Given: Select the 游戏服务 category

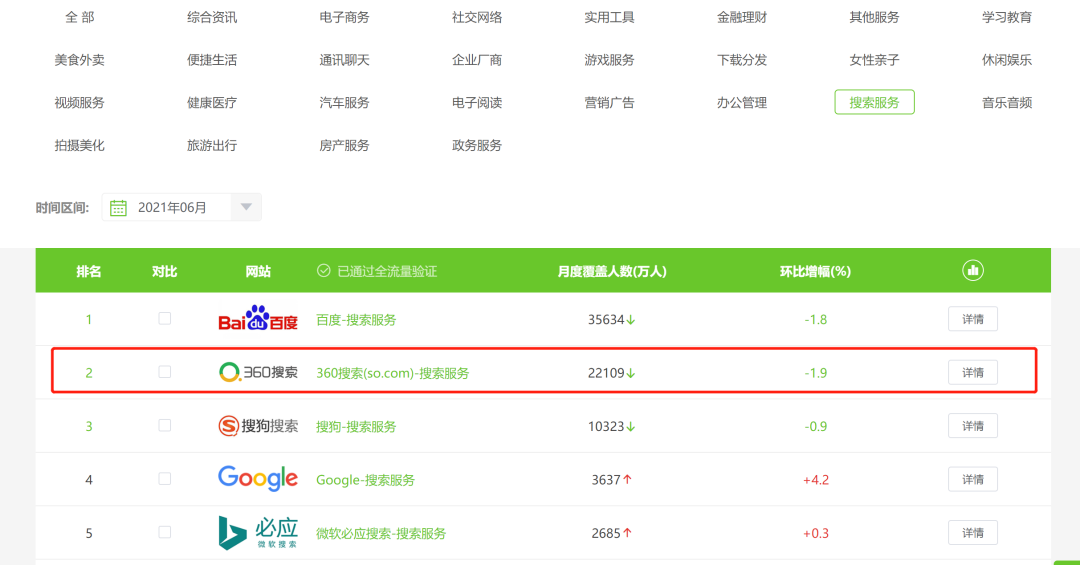Looking at the screenshot, I should point(610,60).
